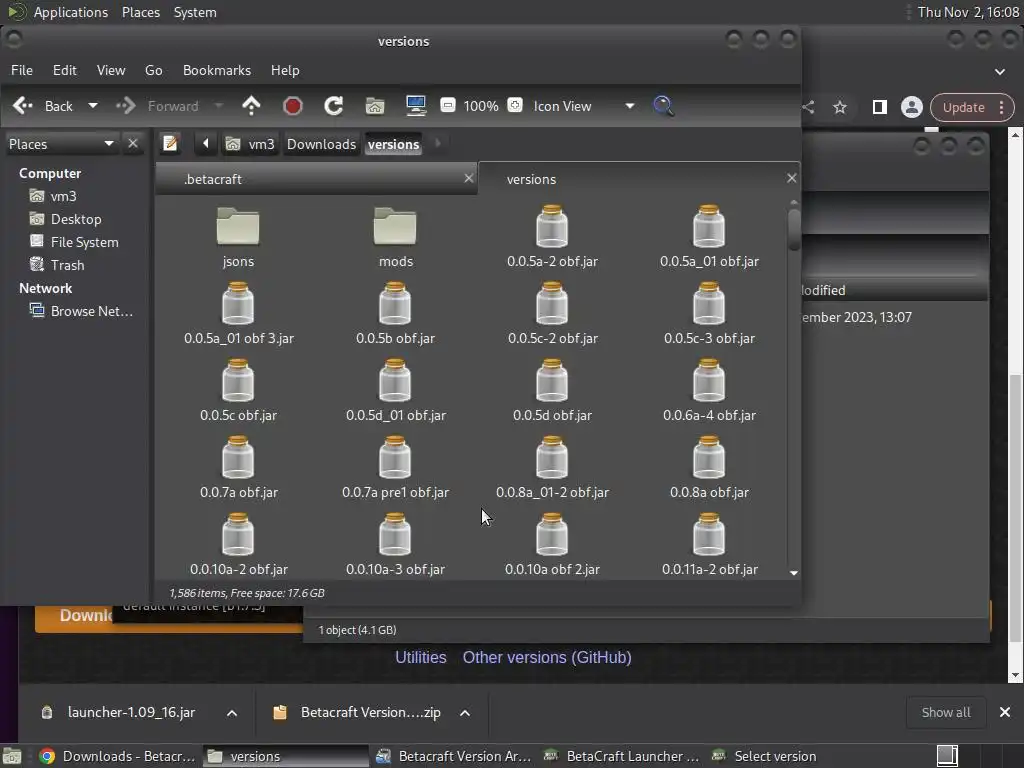Open the file search magnifier icon
This screenshot has width=1024, height=768.
664,106
